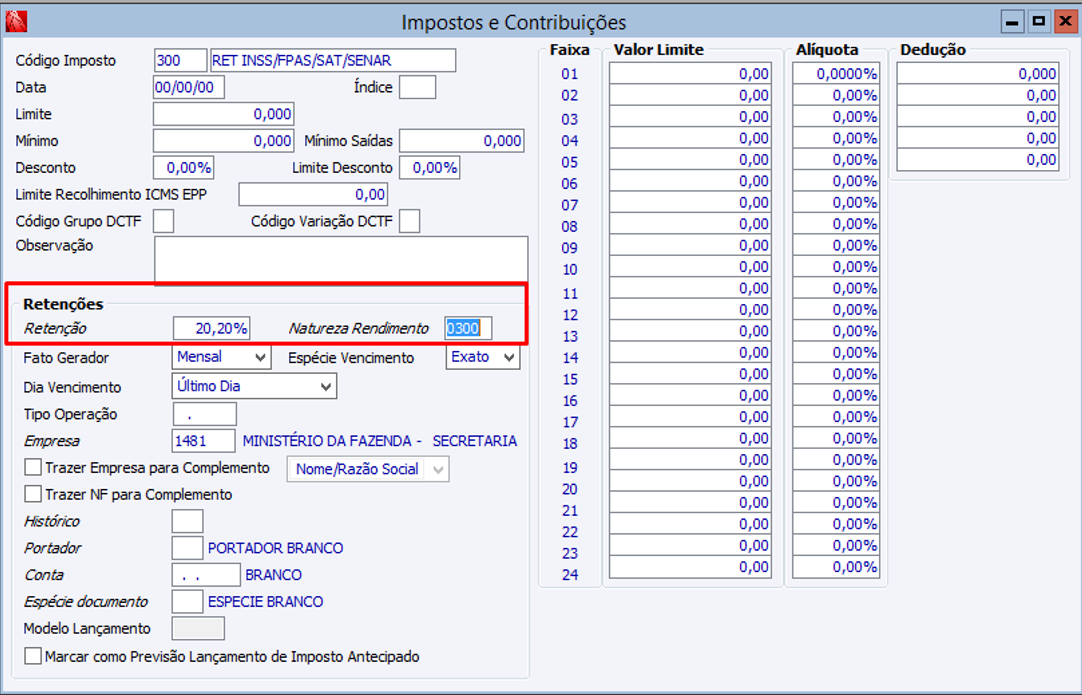Click Alíquota field for Faixa 05
This screenshot has height=695, width=1082.
click(x=836, y=159)
